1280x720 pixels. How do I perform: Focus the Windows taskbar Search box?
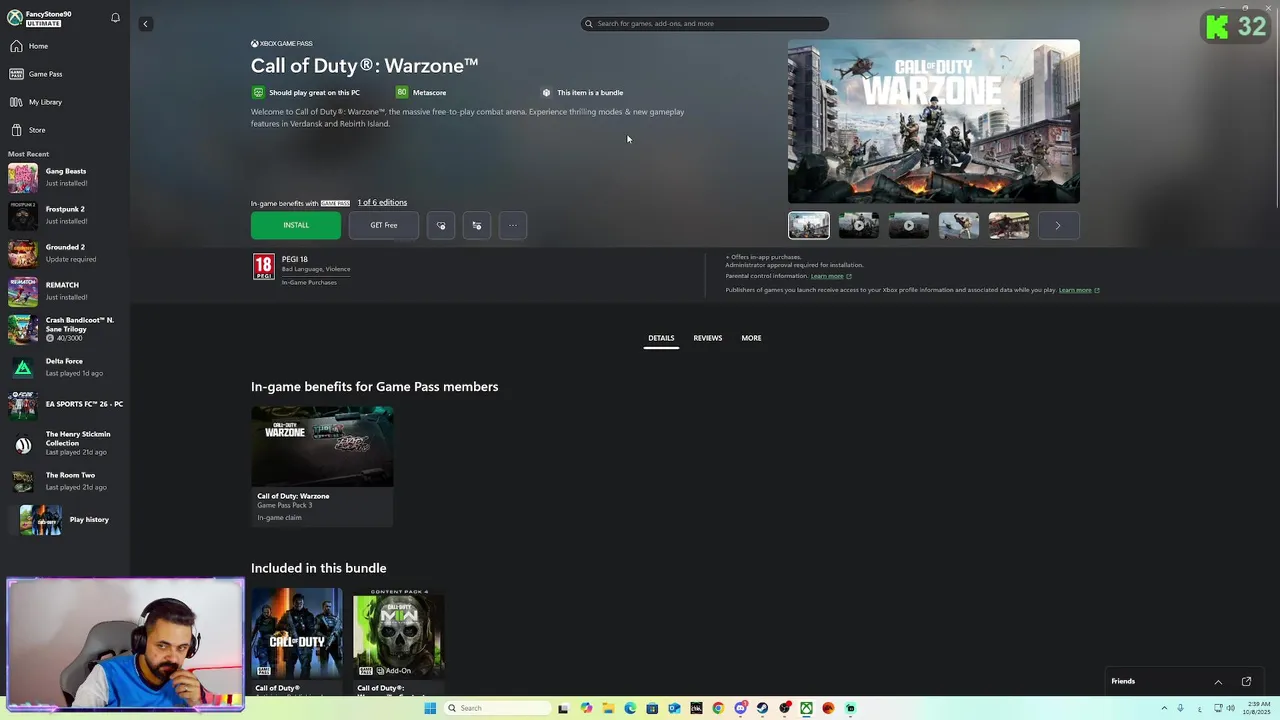pos(498,708)
